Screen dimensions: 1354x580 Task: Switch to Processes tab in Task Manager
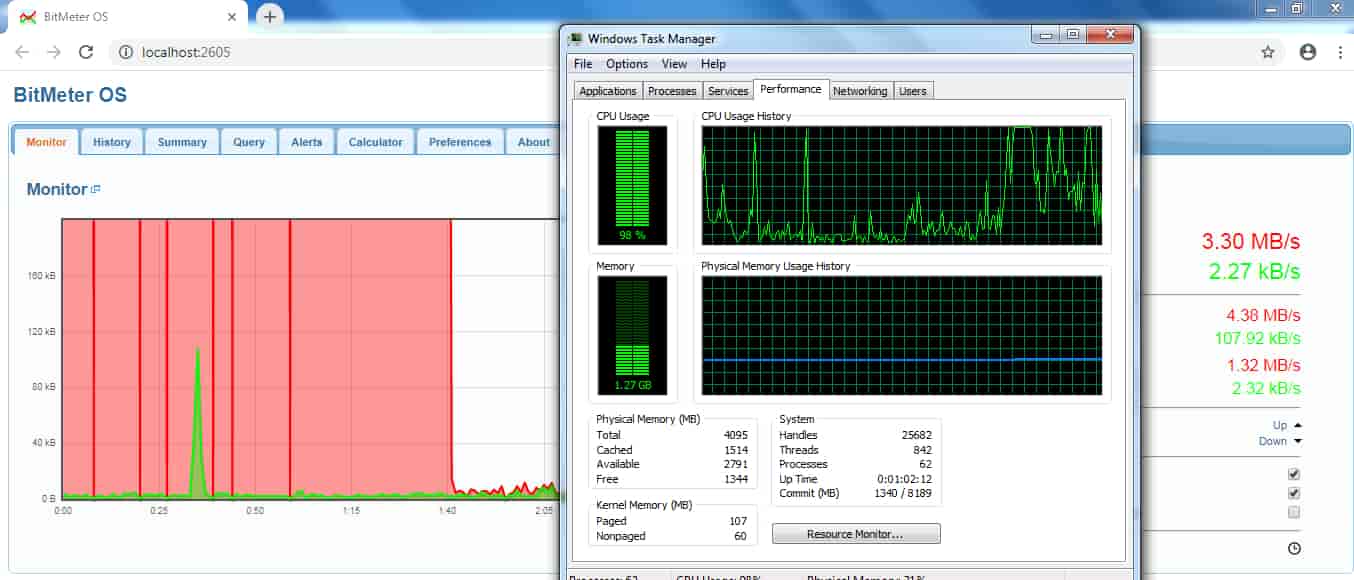tap(672, 91)
